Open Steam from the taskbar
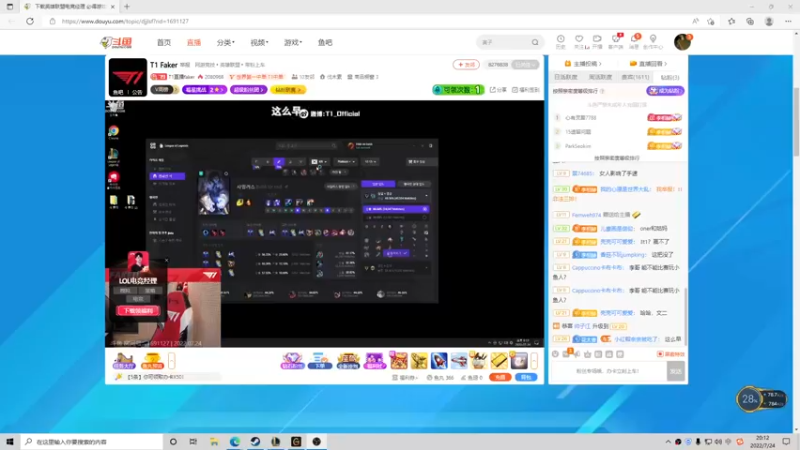The height and width of the screenshot is (450, 800). (255, 441)
